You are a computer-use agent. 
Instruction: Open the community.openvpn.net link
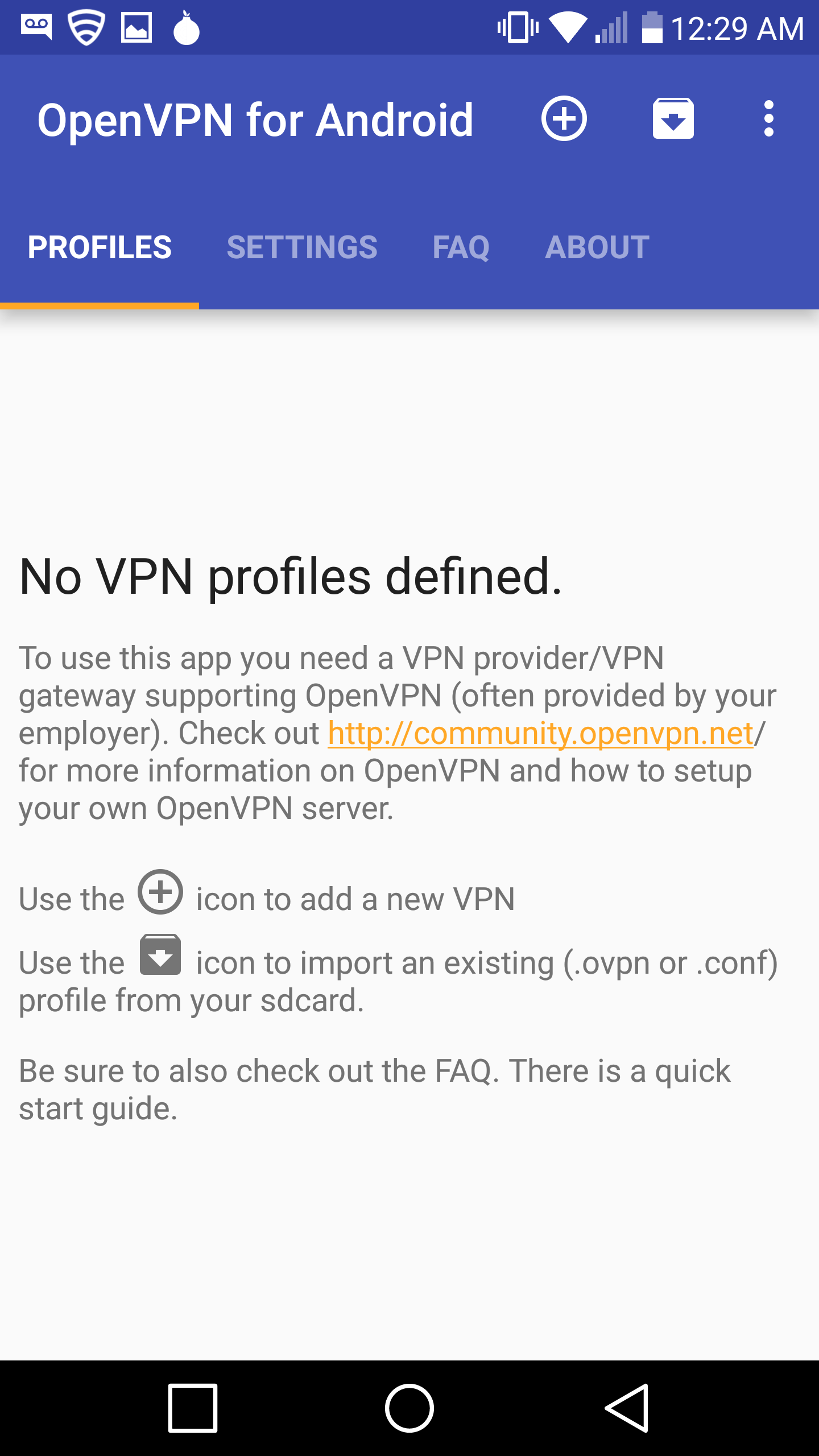540,733
